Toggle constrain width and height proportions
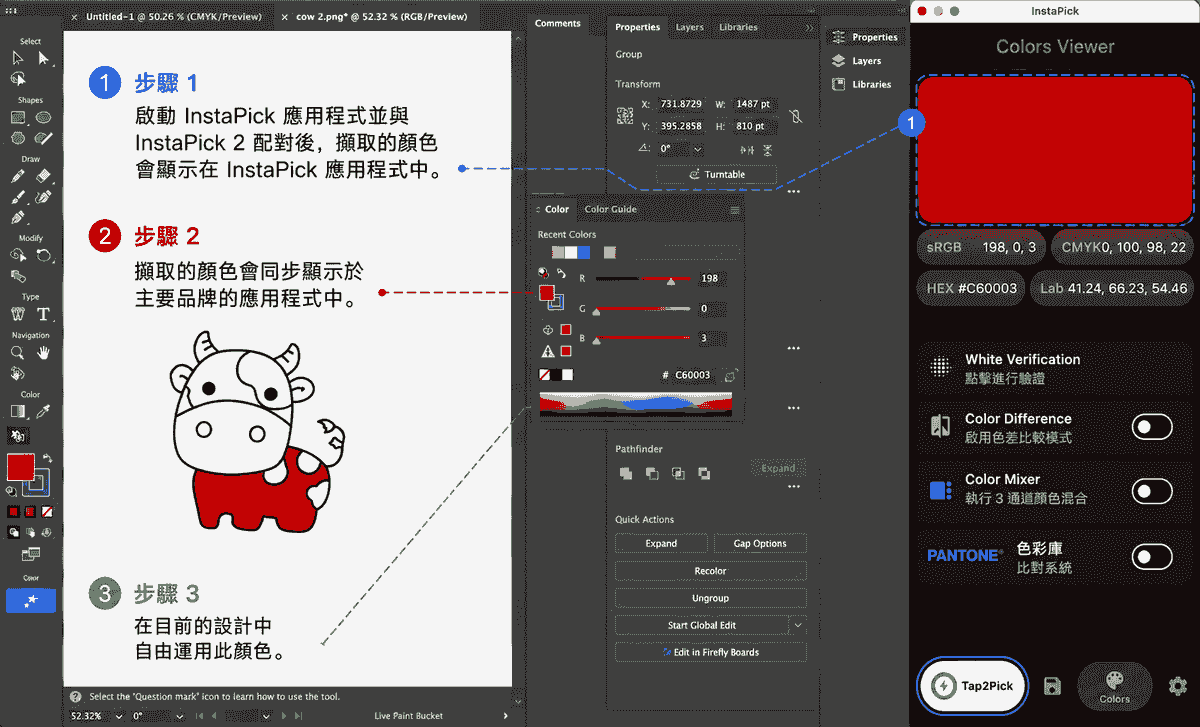This screenshot has width=1200, height=727. [x=795, y=116]
